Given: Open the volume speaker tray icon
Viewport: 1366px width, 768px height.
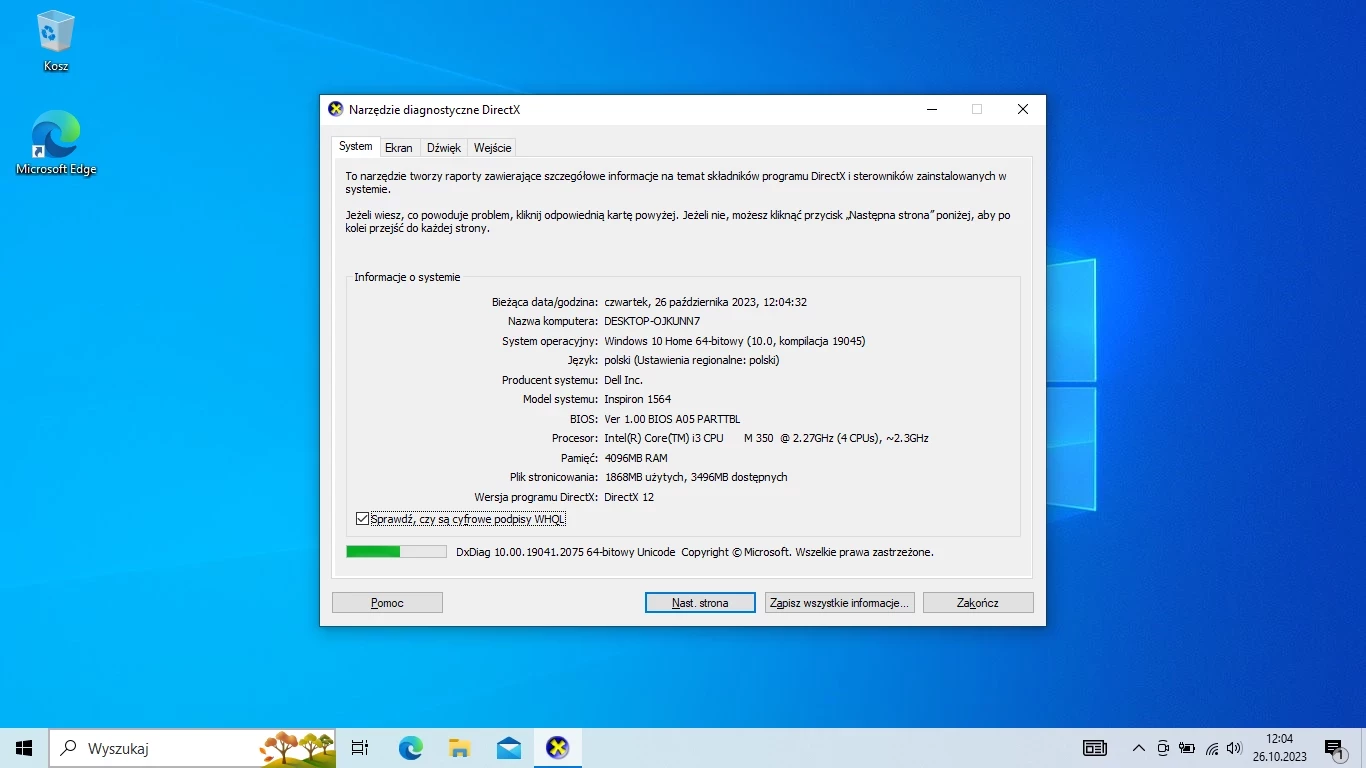Looking at the screenshot, I should pos(1234,748).
